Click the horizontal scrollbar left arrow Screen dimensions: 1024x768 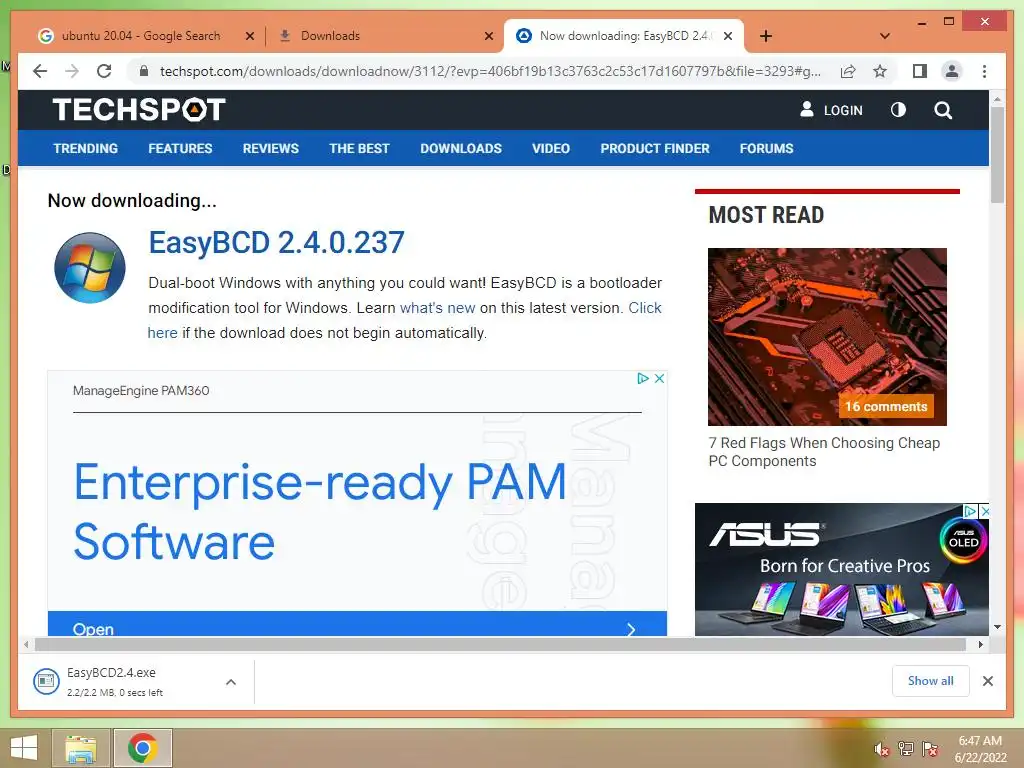coord(26,645)
